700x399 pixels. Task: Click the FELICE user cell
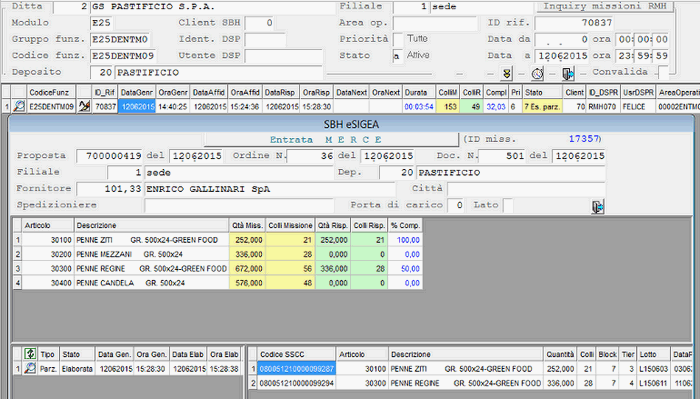pyautogui.click(x=638, y=107)
